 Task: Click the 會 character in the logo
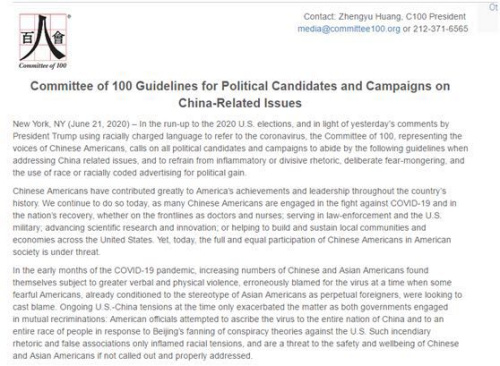(x=59, y=38)
